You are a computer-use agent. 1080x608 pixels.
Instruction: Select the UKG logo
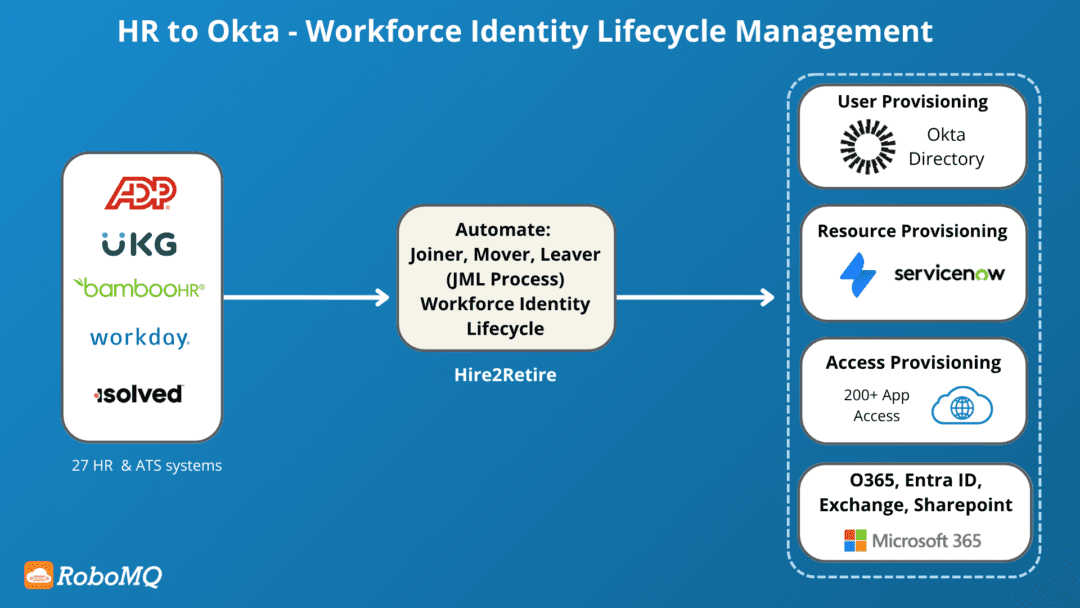click(x=140, y=243)
